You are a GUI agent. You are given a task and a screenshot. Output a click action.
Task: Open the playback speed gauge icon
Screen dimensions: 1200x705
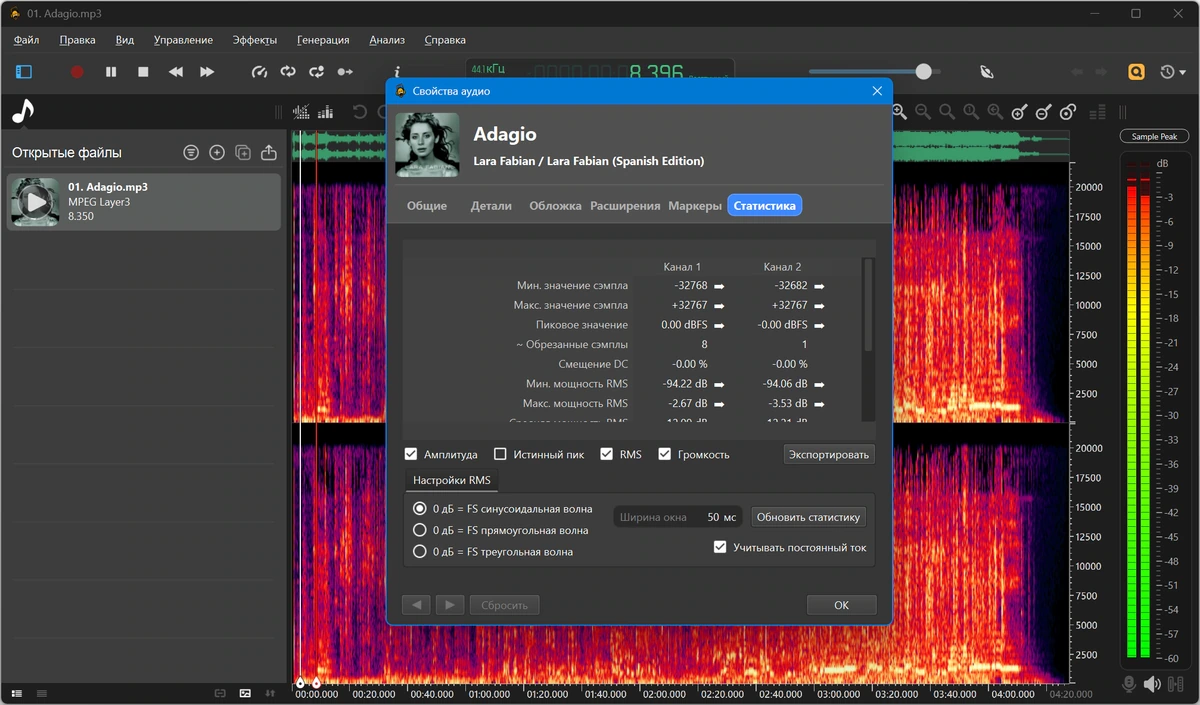point(260,72)
